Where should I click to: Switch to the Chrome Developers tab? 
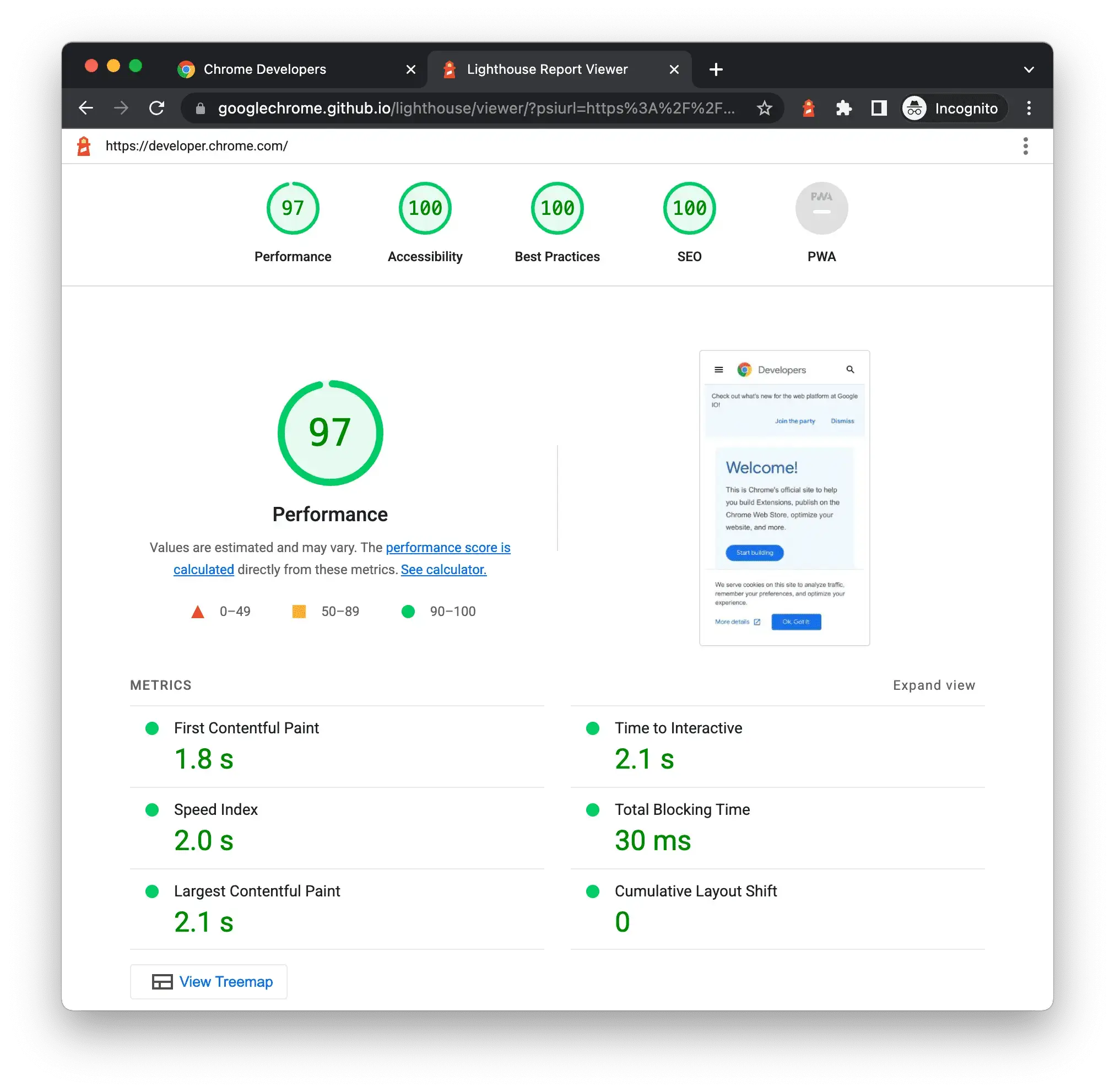tap(295, 69)
